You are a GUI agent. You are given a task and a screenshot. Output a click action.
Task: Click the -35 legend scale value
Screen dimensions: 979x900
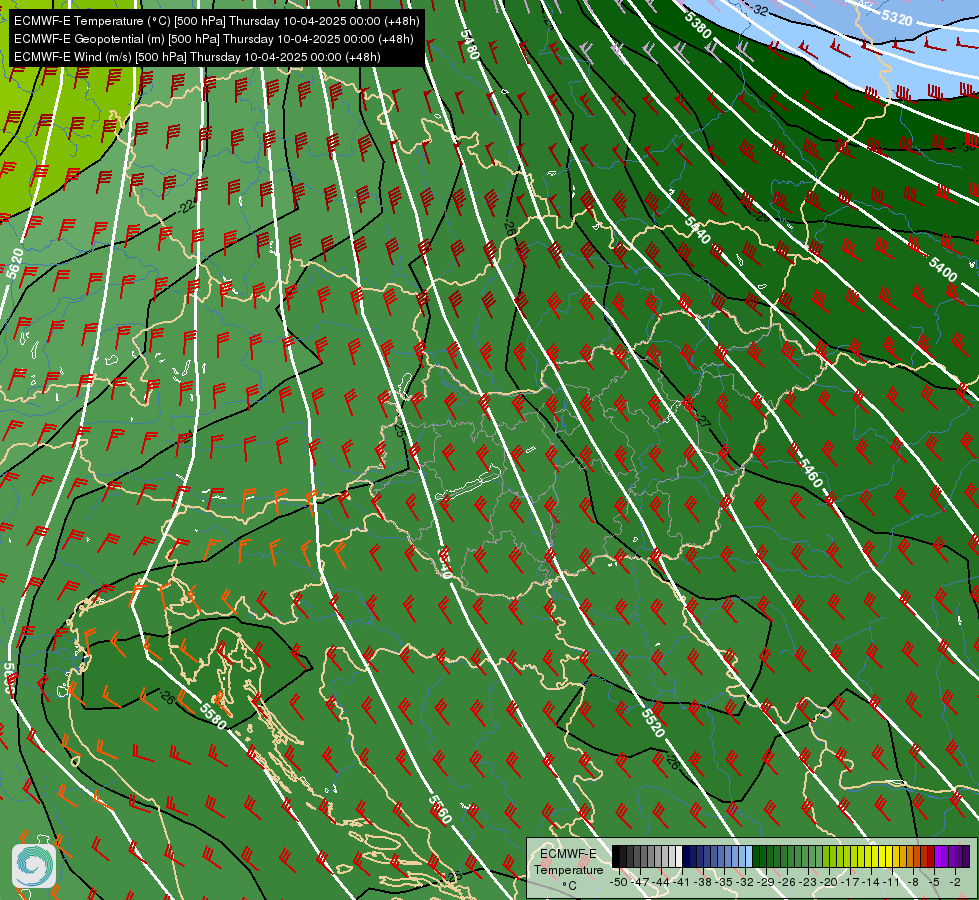[724, 882]
